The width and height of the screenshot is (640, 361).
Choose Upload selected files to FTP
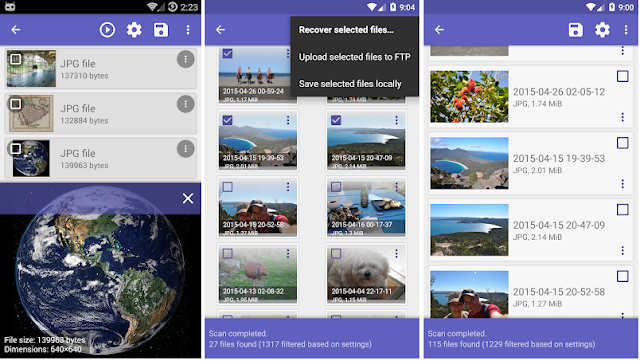pyautogui.click(x=354, y=57)
